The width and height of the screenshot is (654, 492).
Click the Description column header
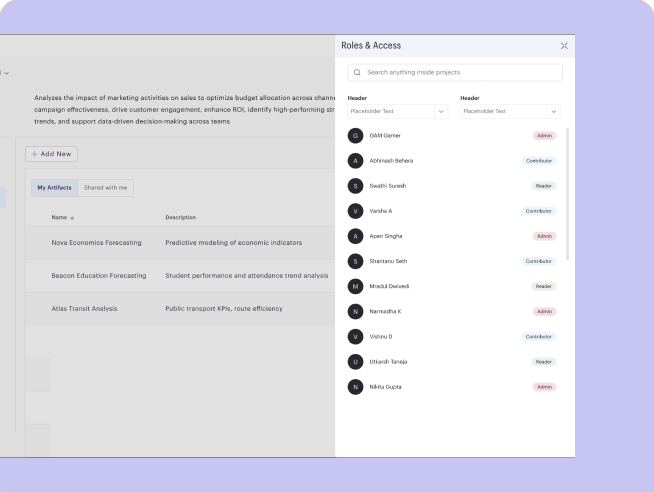point(181,217)
